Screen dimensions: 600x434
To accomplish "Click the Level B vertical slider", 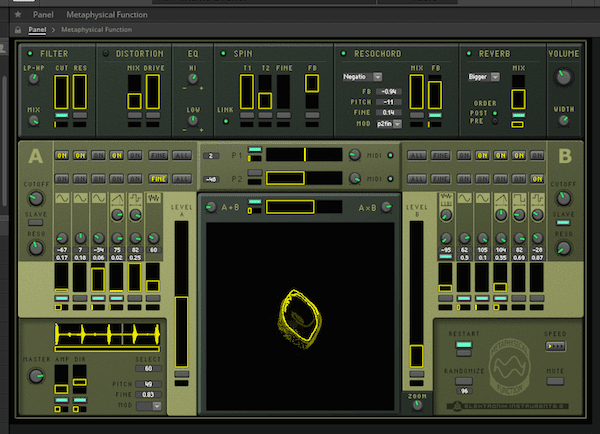I will [416, 295].
